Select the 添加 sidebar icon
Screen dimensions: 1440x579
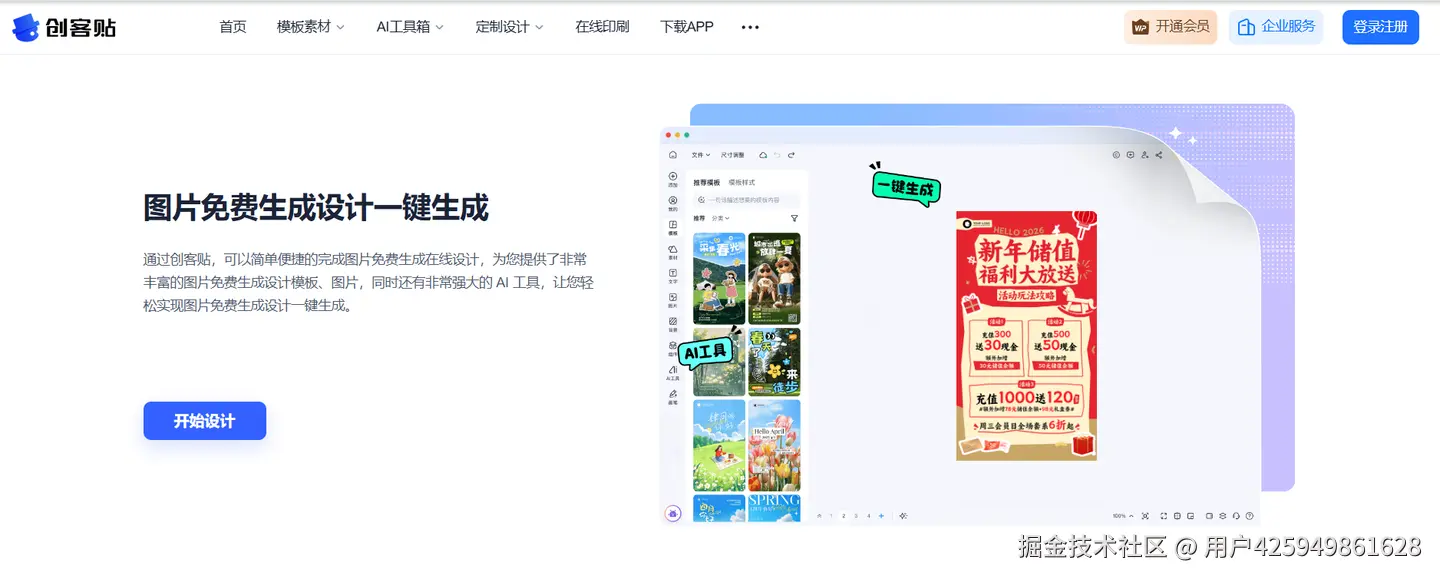(x=673, y=180)
